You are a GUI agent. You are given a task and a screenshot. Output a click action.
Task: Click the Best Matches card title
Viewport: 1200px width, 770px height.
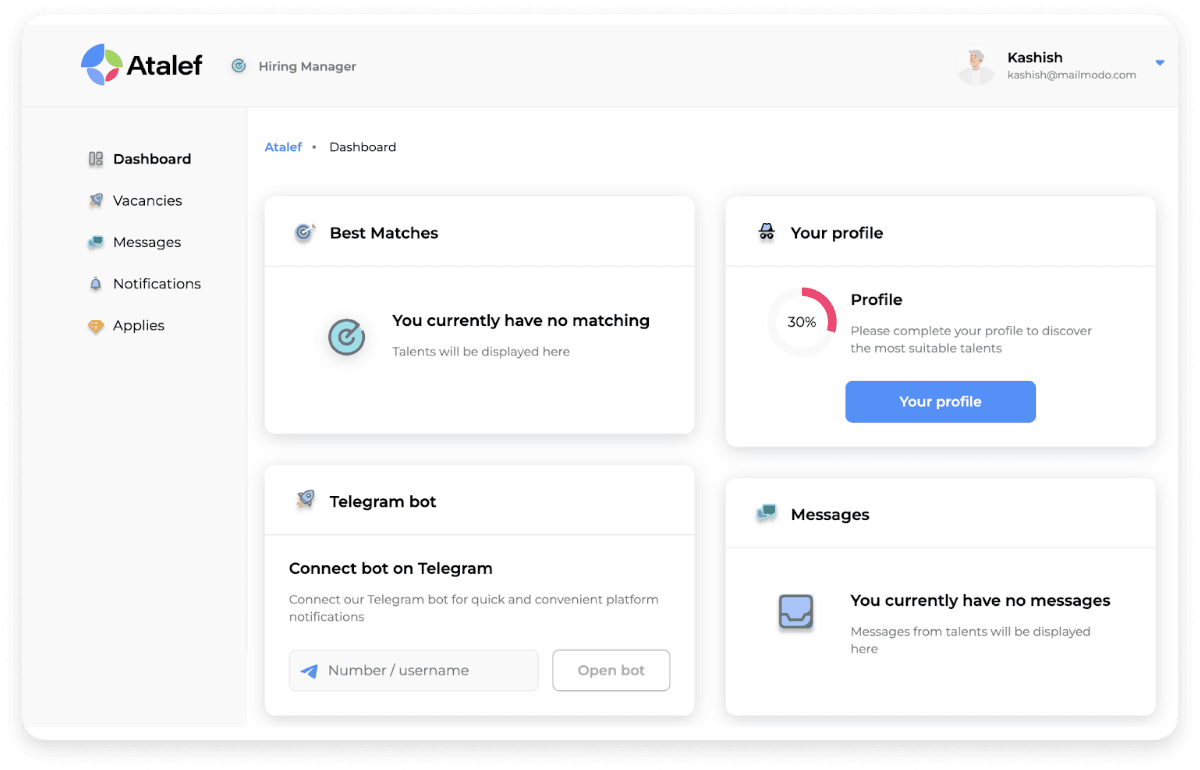384,233
